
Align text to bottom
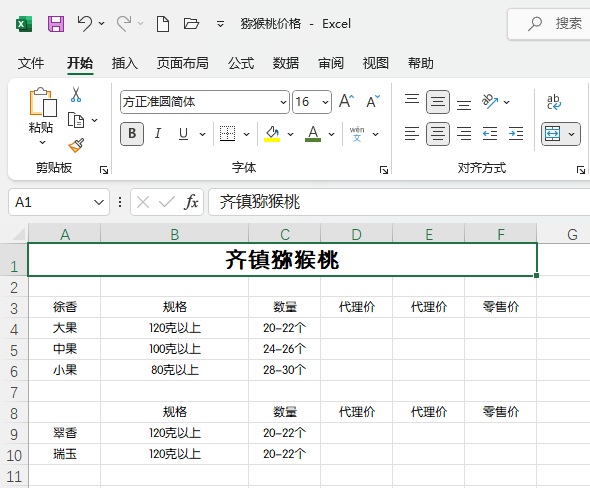coord(464,104)
